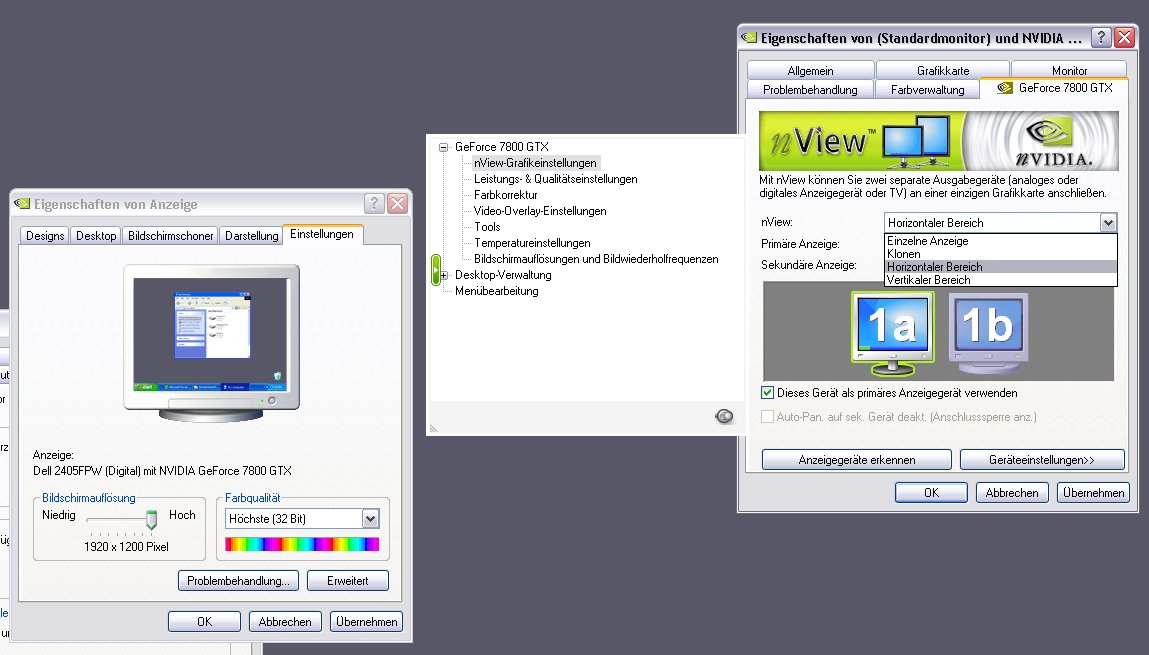
Task: Click the 'Anzeigegeräte erkennen' button
Action: coord(857,460)
